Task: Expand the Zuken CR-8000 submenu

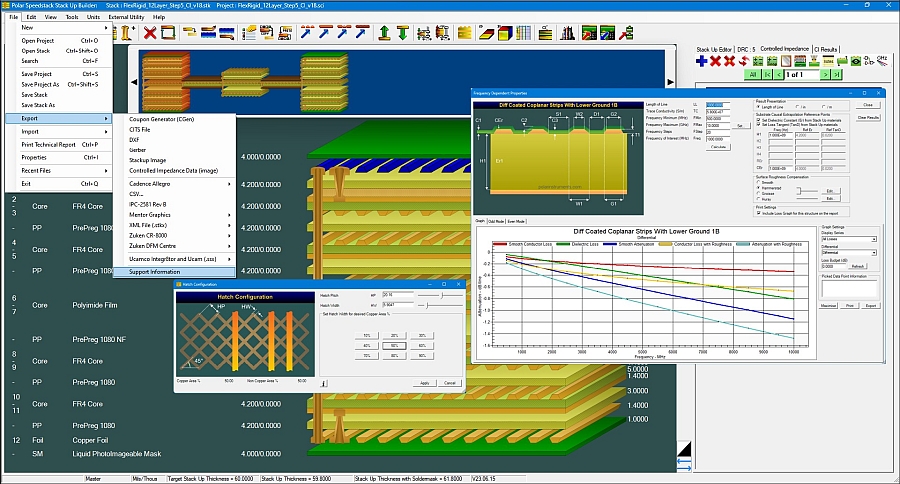Action: pyautogui.click(x=174, y=235)
